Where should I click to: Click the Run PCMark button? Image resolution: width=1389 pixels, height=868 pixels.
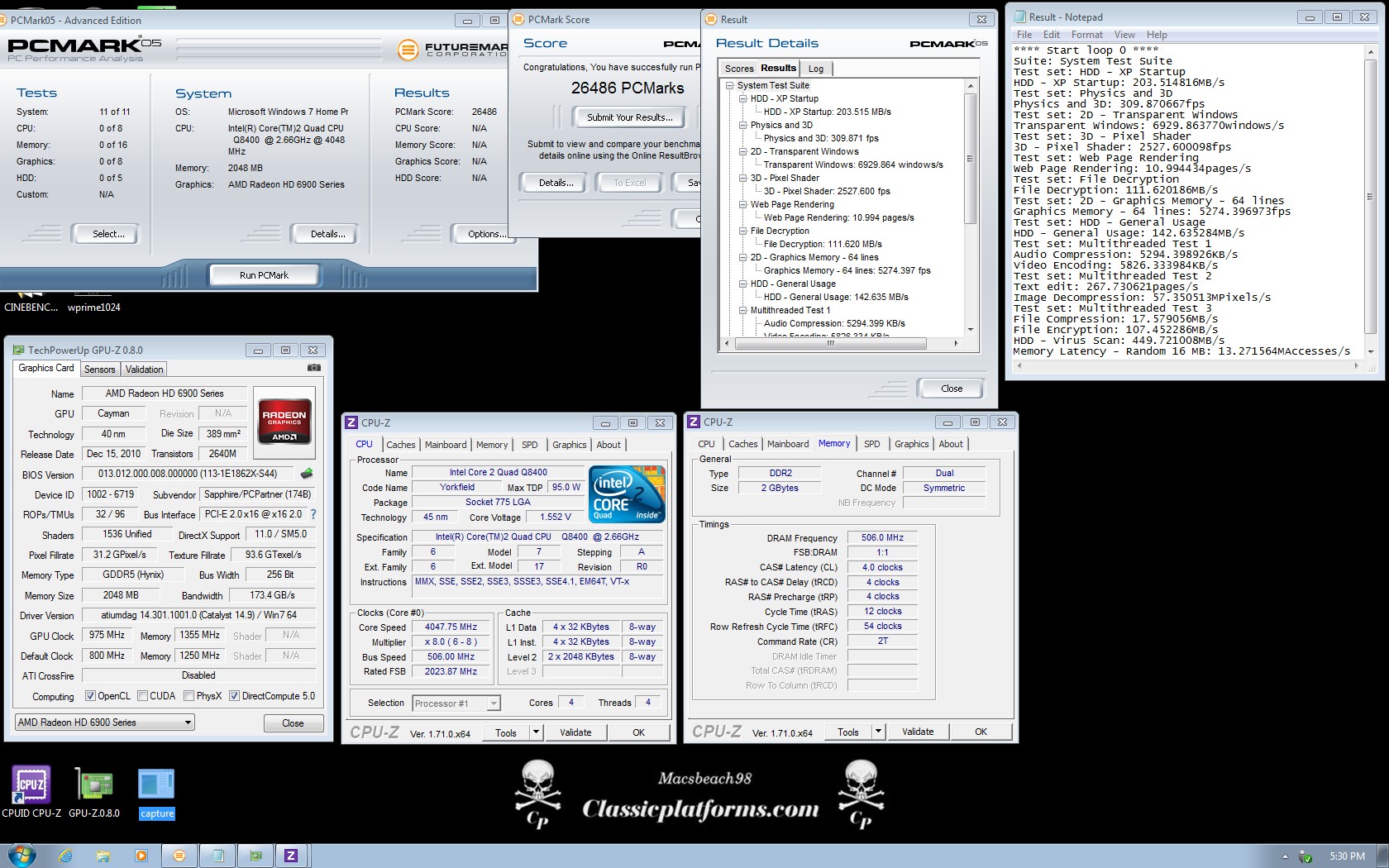pyautogui.click(x=264, y=275)
